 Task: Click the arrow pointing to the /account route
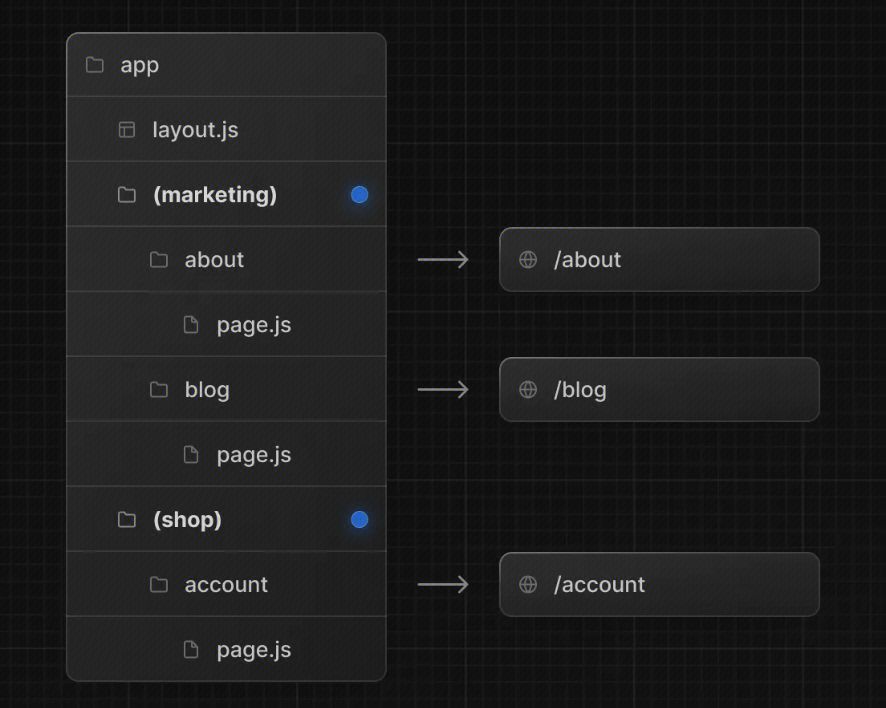(x=443, y=585)
